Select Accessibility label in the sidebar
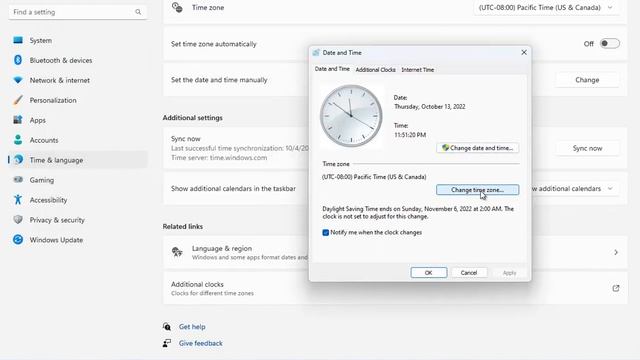 48,200
